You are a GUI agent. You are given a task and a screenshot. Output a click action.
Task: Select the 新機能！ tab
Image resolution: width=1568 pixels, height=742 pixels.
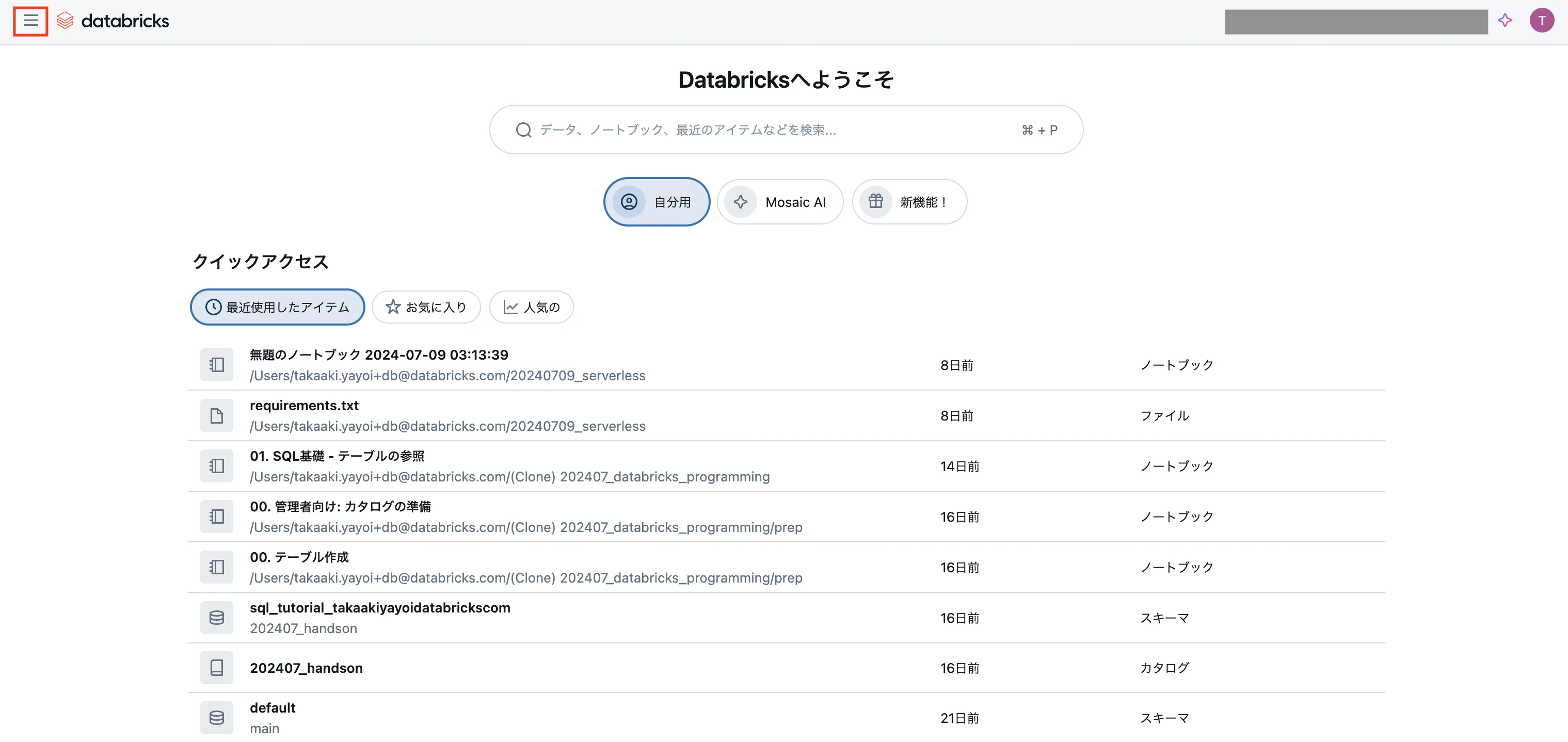tap(909, 201)
